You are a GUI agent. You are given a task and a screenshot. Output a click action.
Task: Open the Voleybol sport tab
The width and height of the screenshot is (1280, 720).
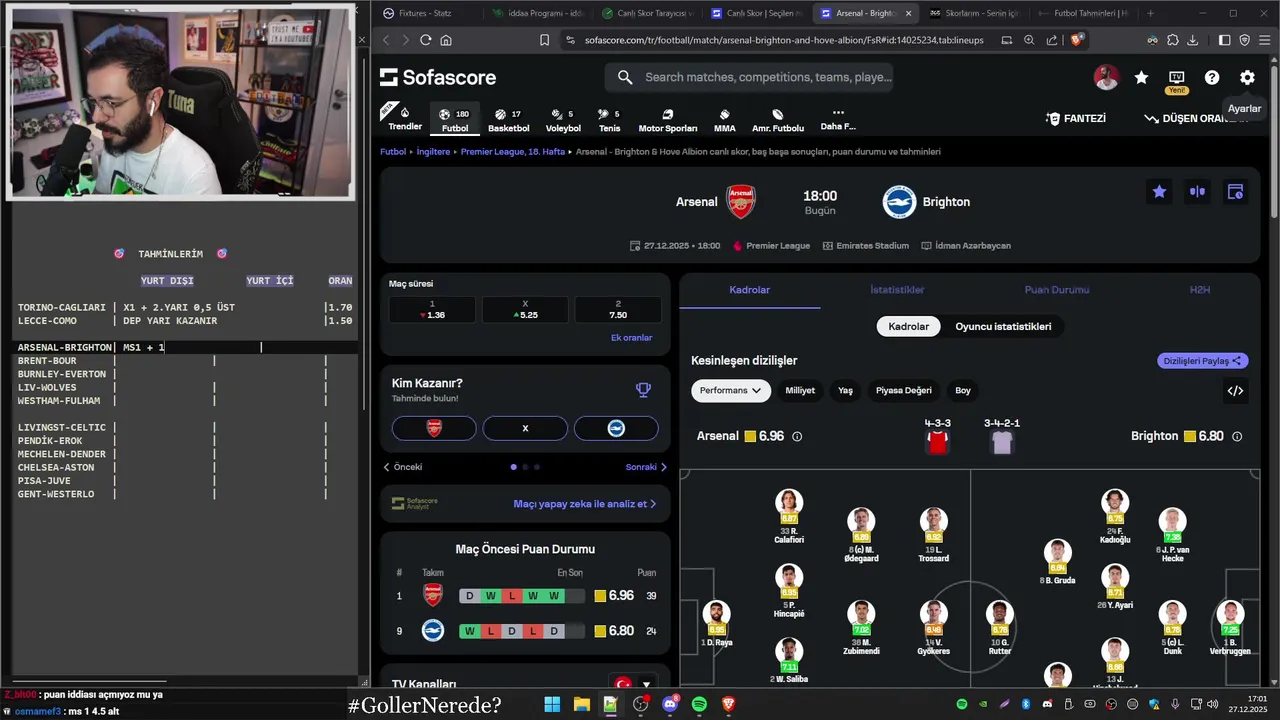[563, 120]
